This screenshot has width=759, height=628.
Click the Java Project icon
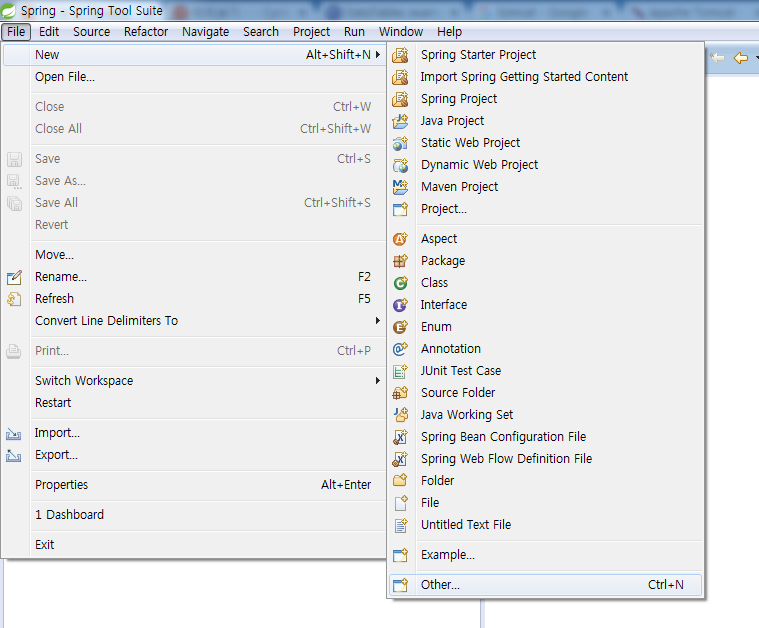click(400, 121)
